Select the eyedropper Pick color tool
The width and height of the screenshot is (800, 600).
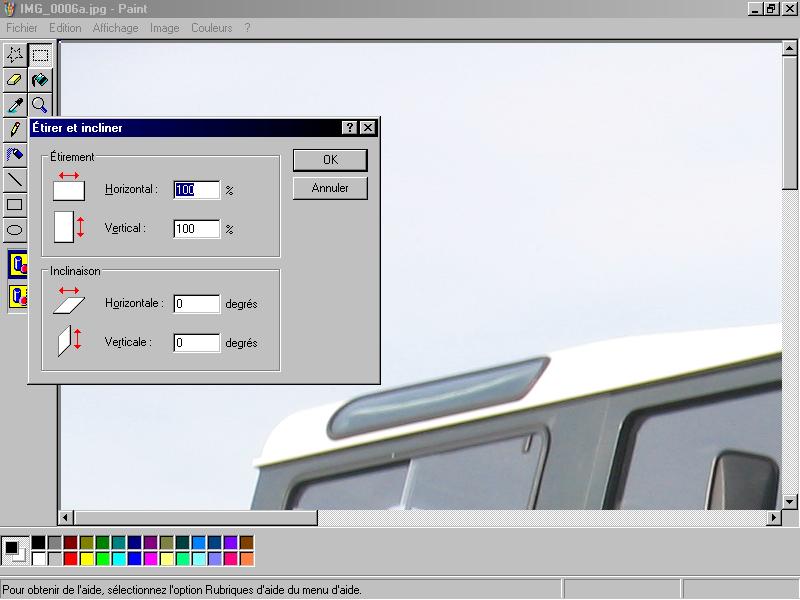[15, 105]
